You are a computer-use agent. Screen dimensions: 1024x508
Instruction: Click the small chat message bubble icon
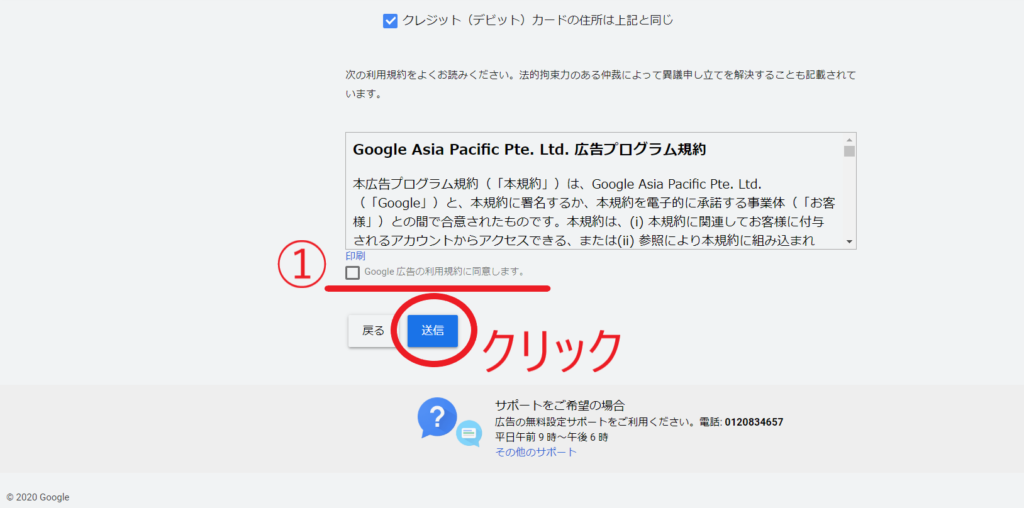[469, 433]
